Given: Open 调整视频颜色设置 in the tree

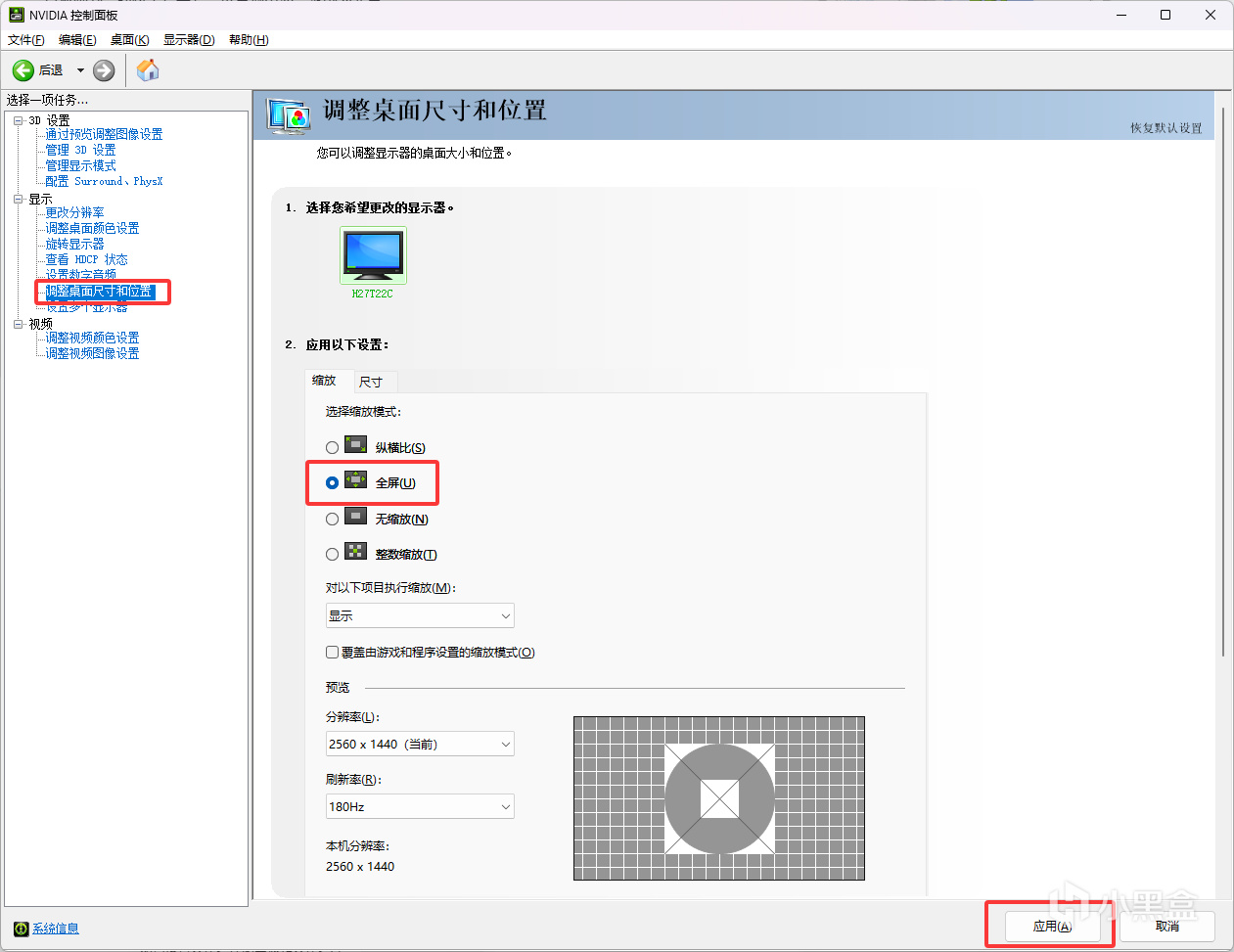Looking at the screenshot, I should click(92, 338).
